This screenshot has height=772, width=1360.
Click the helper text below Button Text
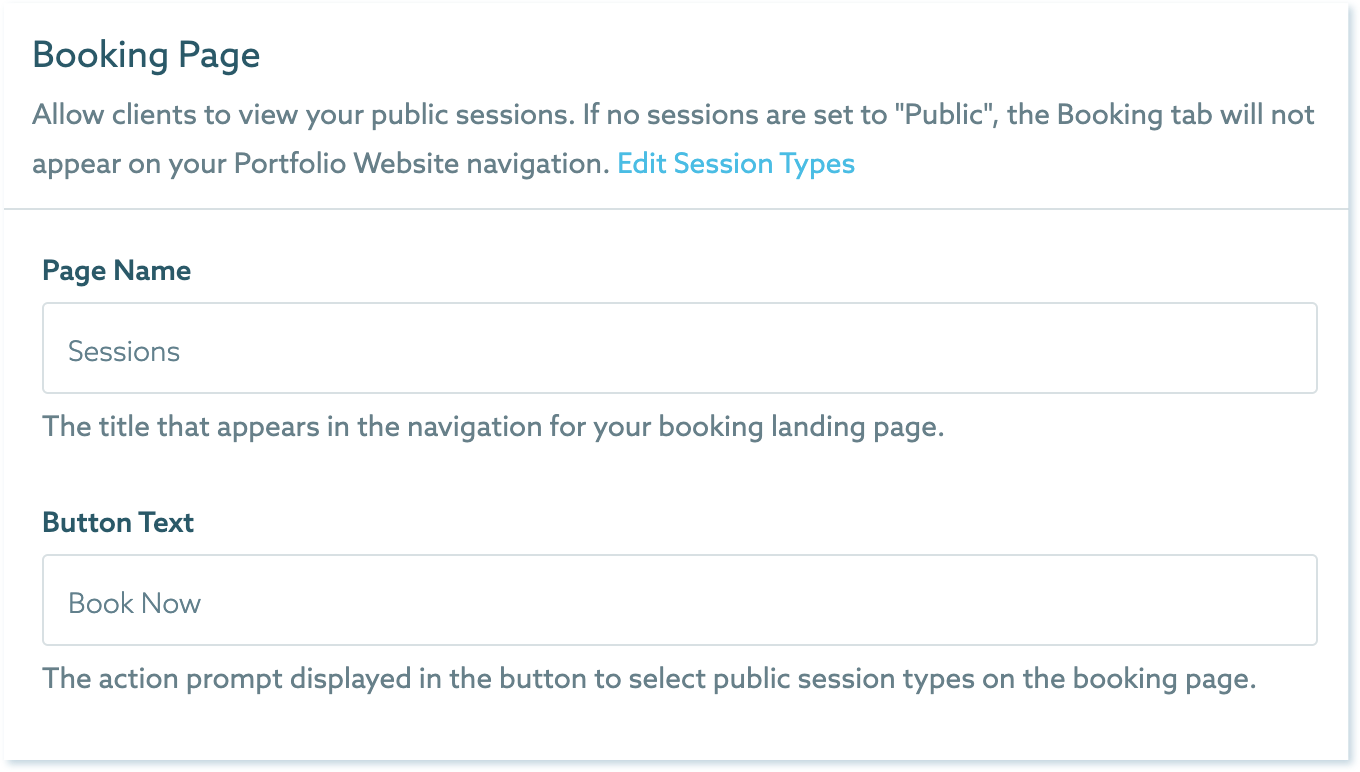[x=648, y=679]
